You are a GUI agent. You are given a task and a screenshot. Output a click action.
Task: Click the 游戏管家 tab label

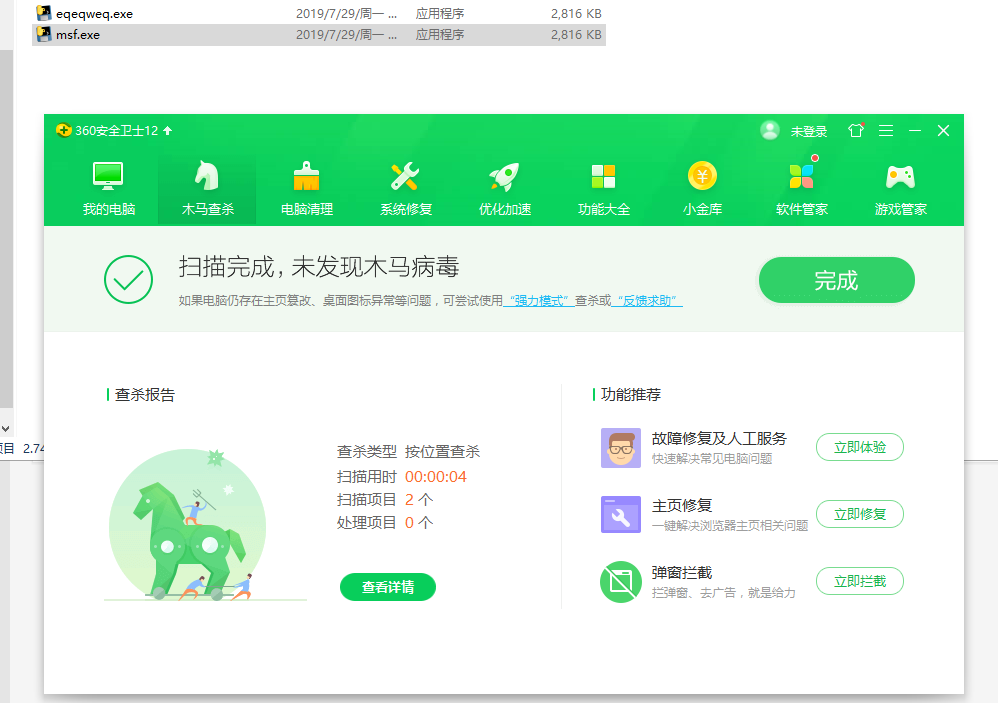(901, 209)
